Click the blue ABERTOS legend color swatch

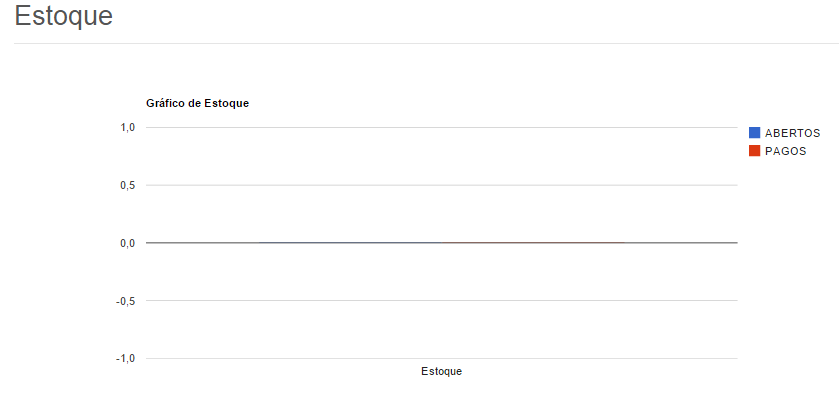coord(754,133)
